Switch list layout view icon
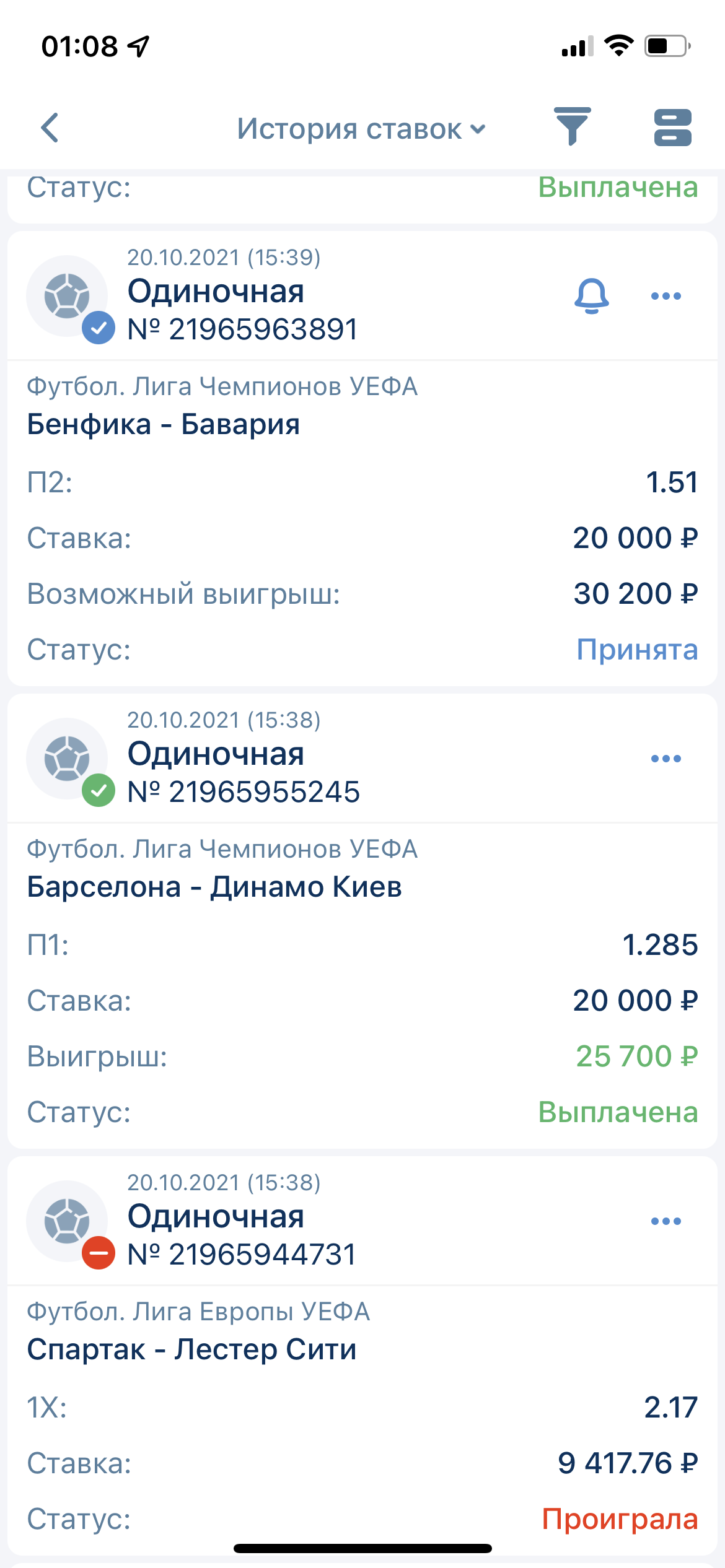 coord(672,128)
